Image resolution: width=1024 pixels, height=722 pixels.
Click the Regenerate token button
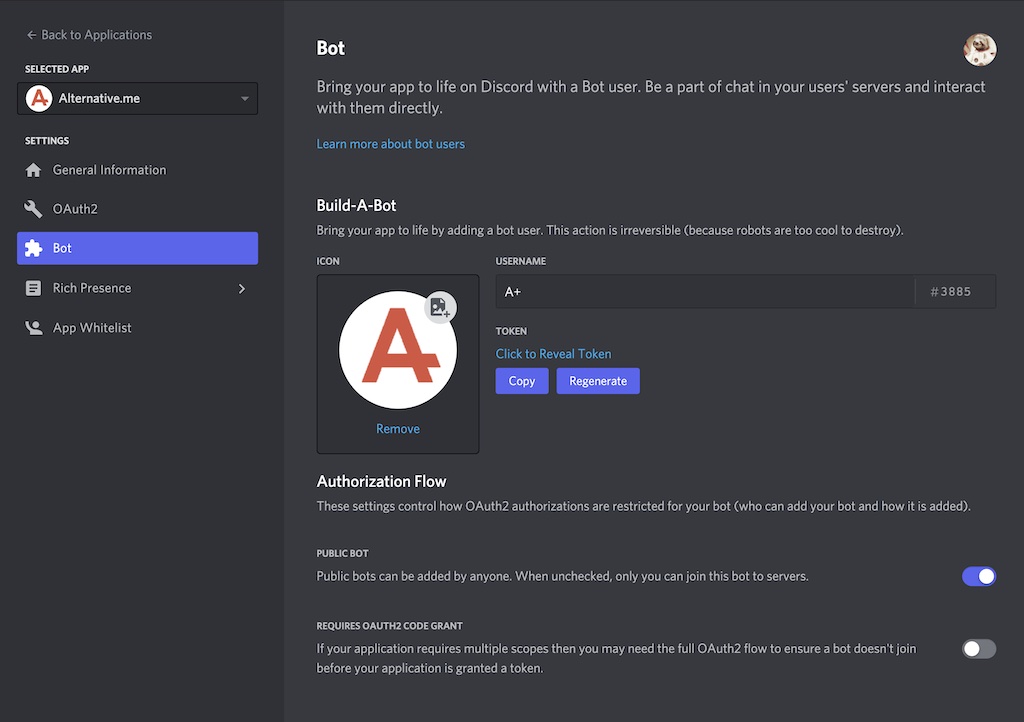597,380
